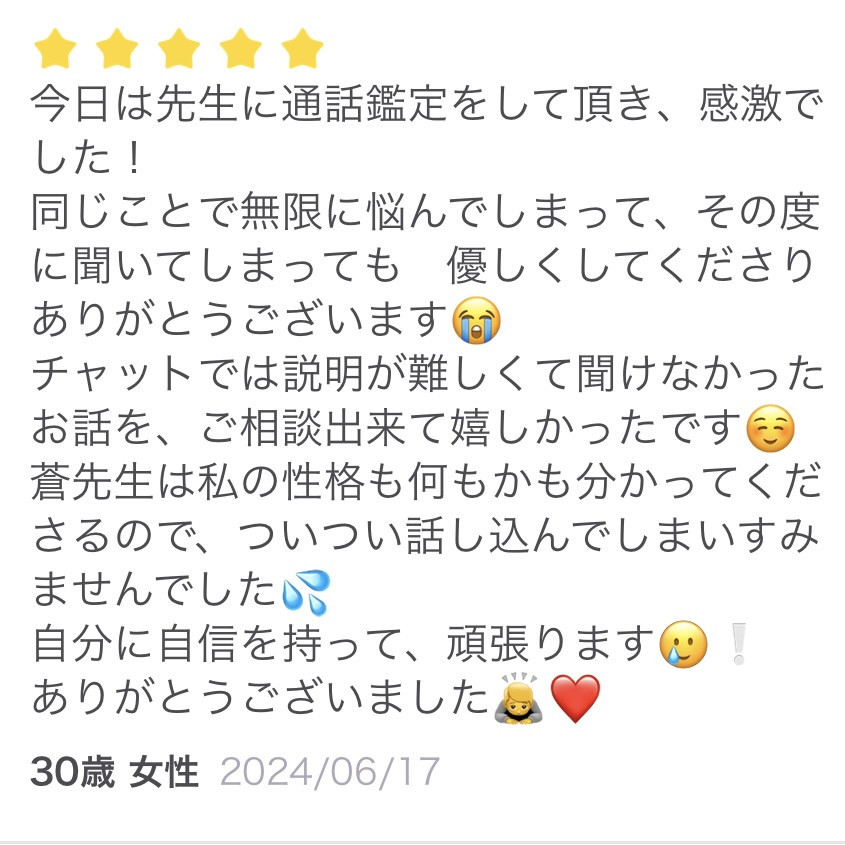Click the review date 2024/06/17
Image resolution: width=845 pixels, height=845 pixels.
click(330, 772)
